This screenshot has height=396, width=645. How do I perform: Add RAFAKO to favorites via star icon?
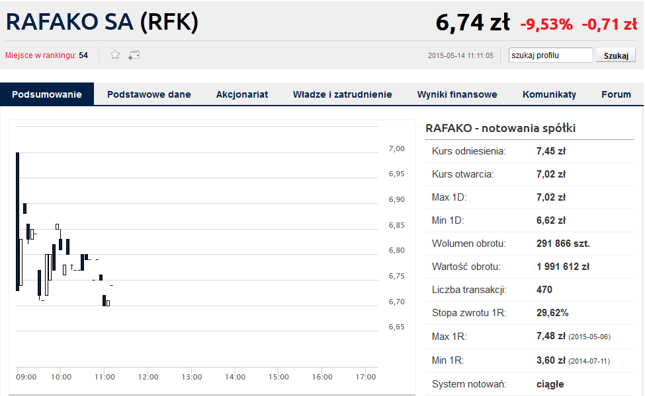(x=115, y=55)
